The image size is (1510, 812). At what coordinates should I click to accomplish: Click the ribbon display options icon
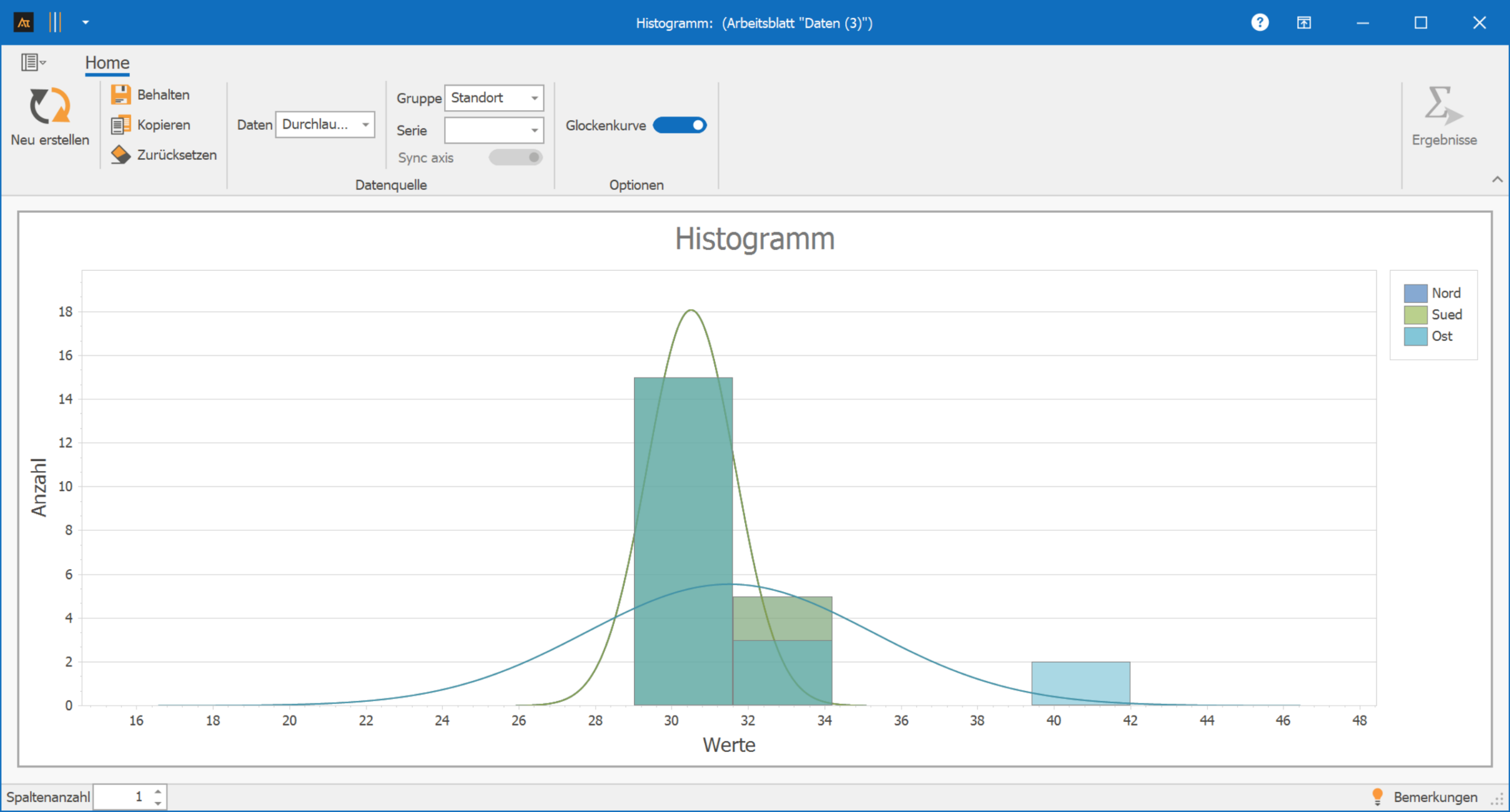pyautogui.click(x=1304, y=23)
